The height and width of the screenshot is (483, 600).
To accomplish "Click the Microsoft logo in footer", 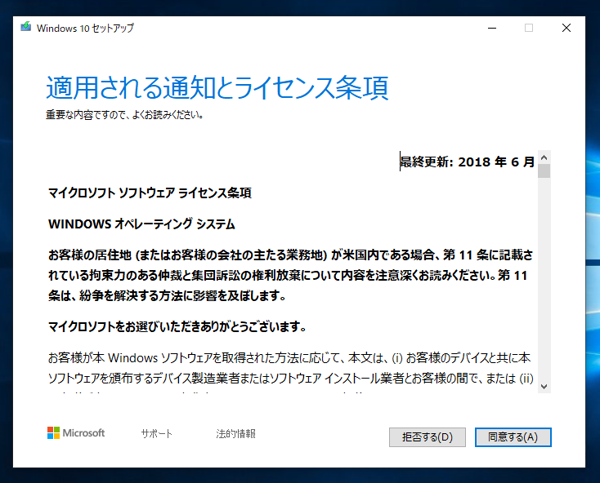I will click(76, 433).
